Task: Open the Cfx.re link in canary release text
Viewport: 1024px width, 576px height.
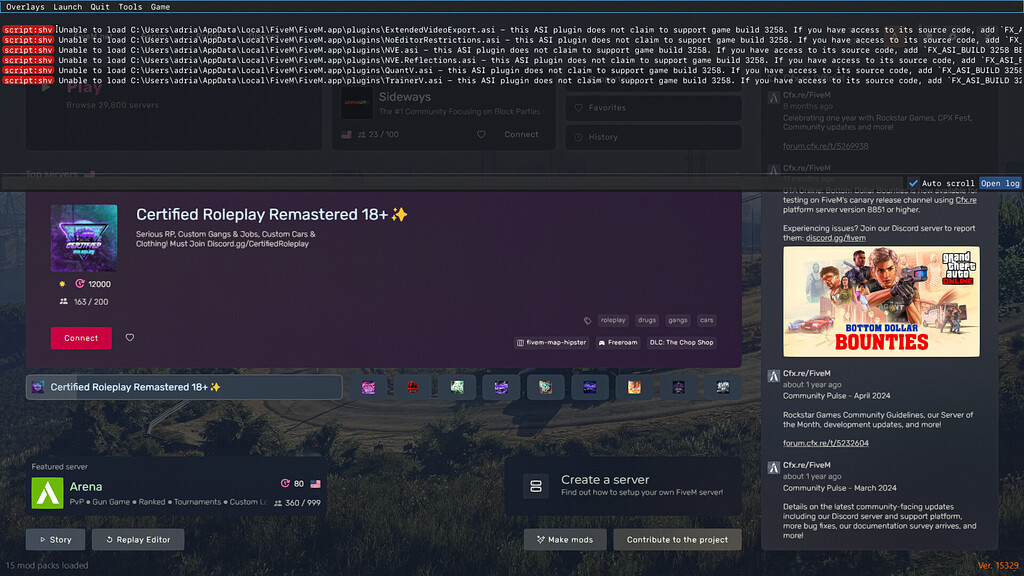Action: (x=966, y=200)
